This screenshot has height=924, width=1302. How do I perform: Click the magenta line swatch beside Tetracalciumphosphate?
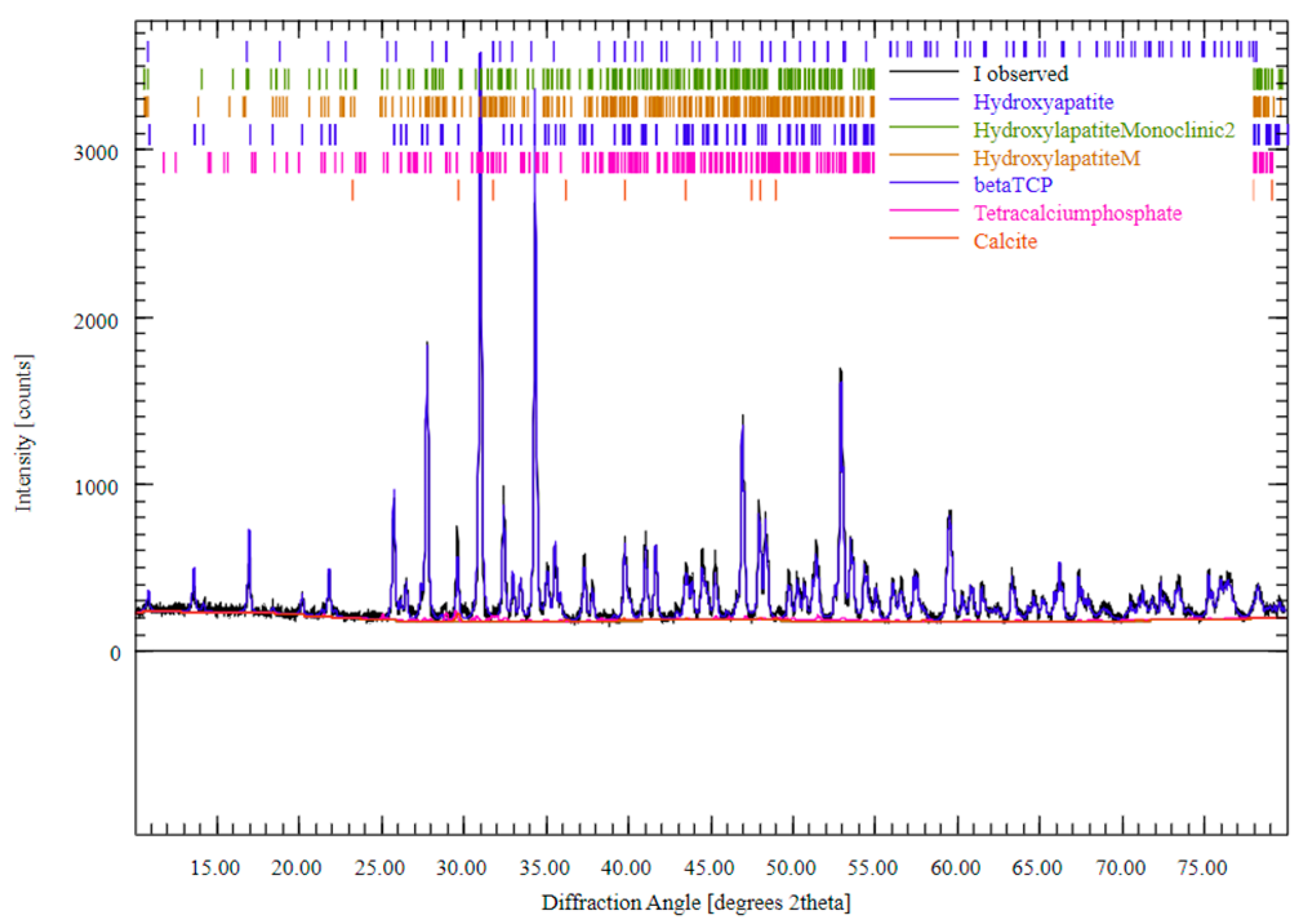[923, 211]
